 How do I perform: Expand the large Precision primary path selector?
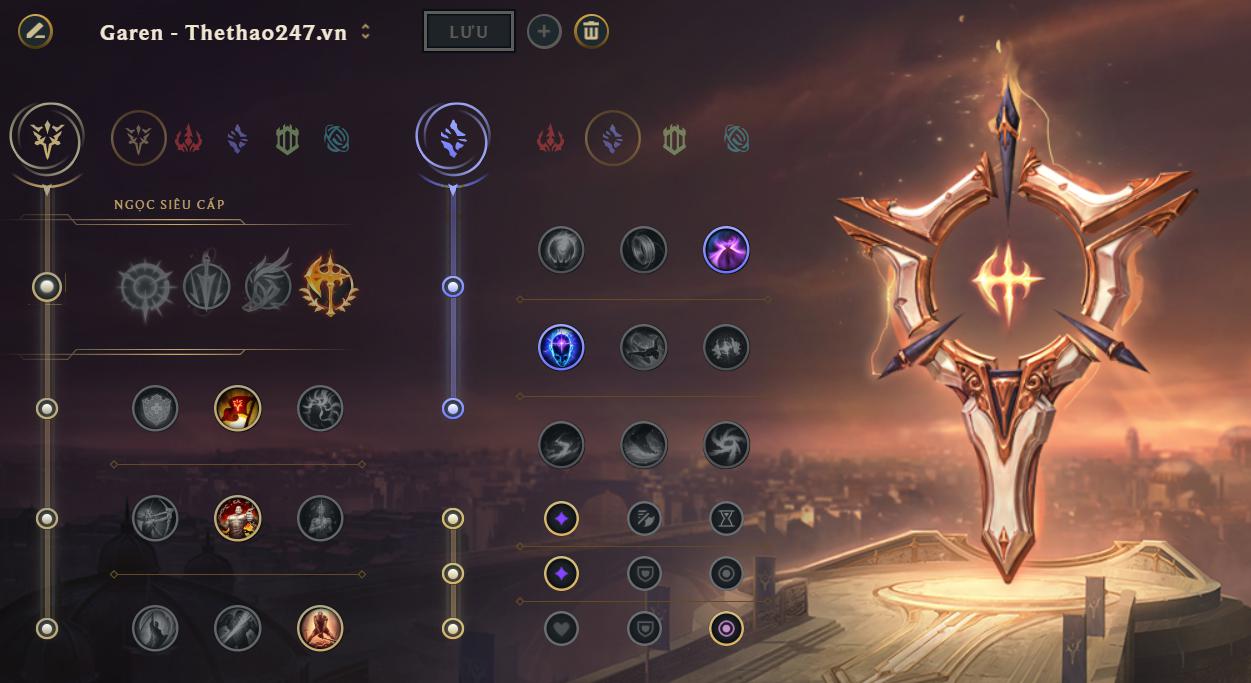(46, 139)
